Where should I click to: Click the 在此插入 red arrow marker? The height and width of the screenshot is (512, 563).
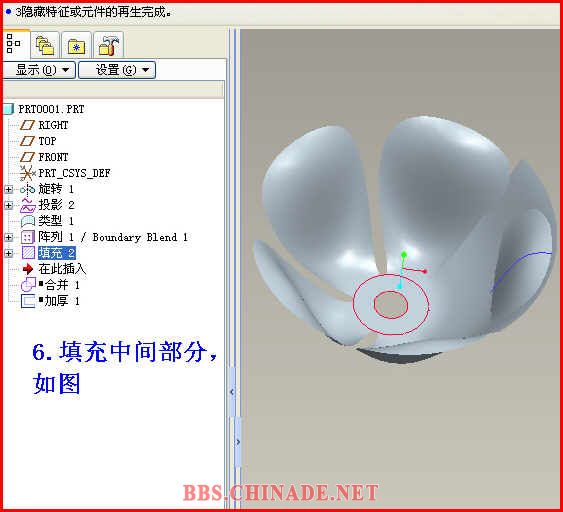pos(28,269)
